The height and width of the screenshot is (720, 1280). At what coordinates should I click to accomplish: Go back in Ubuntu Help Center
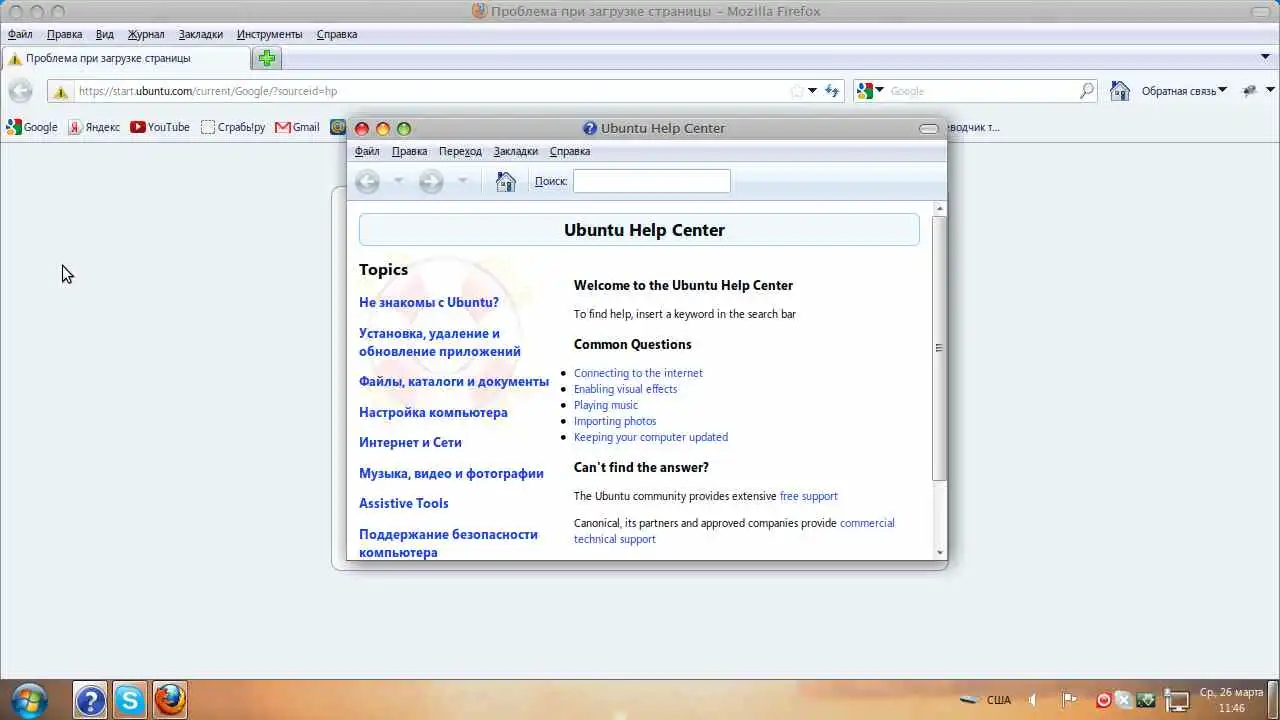368,181
